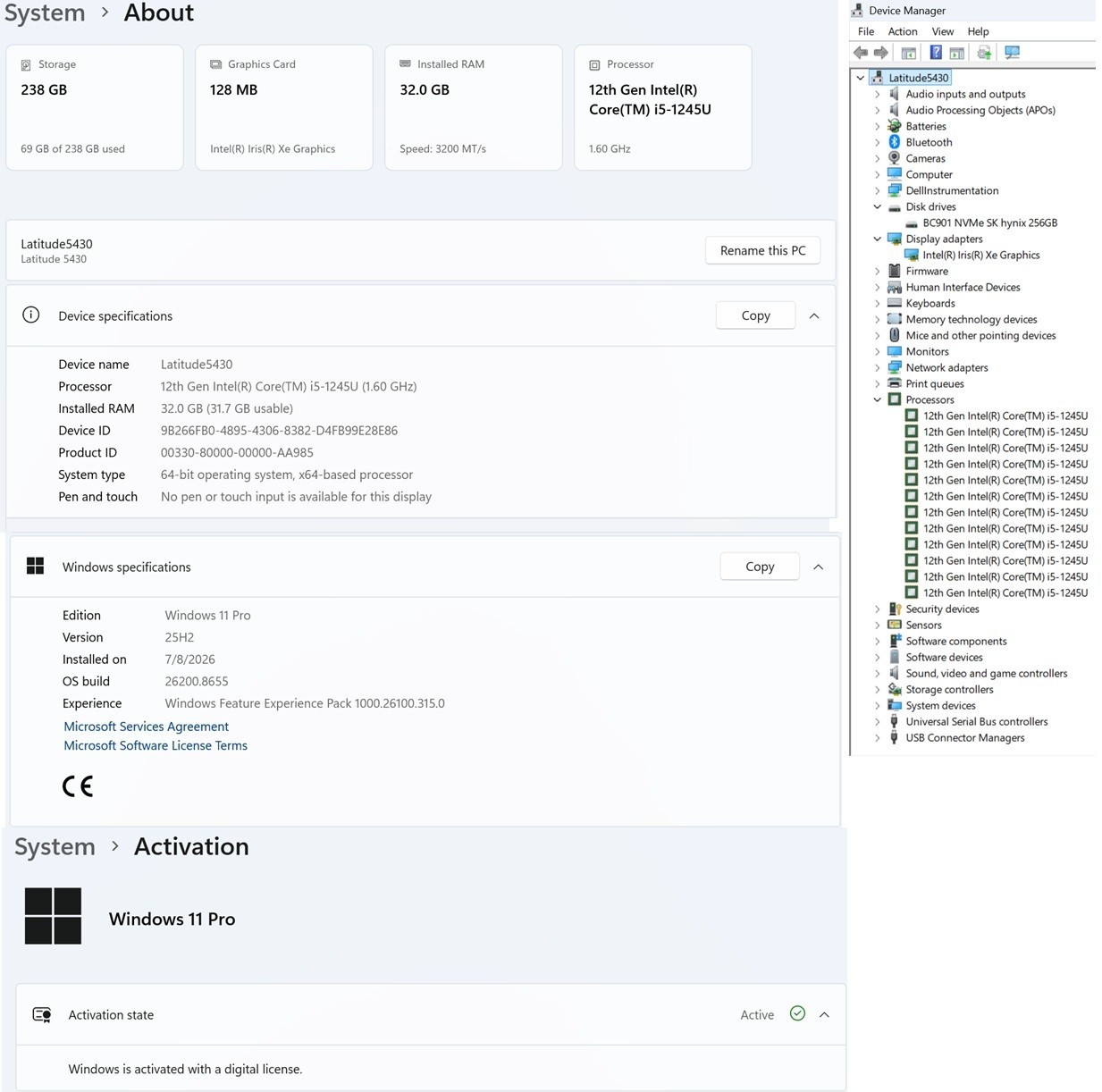The image size is (1102, 1092).
Task: Open Microsoft Services Agreement link
Action: pyautogui.click(x=146, y=727)
